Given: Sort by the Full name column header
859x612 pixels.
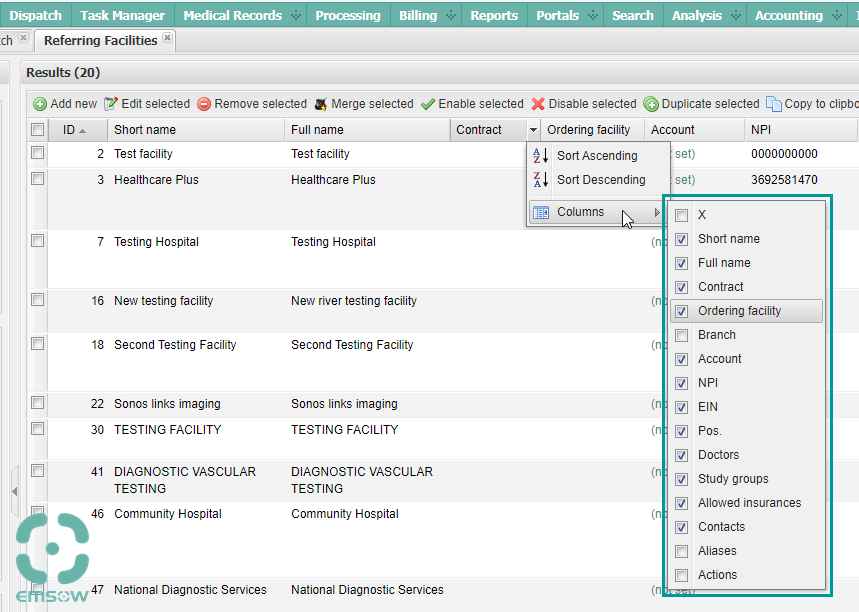Looking at the screenshot, I should (367, 130).
